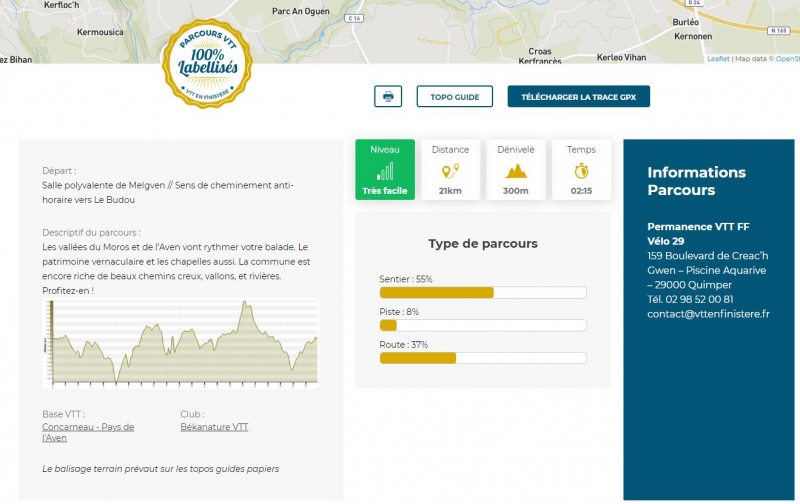Download the GPX trace file

(579, 97)
